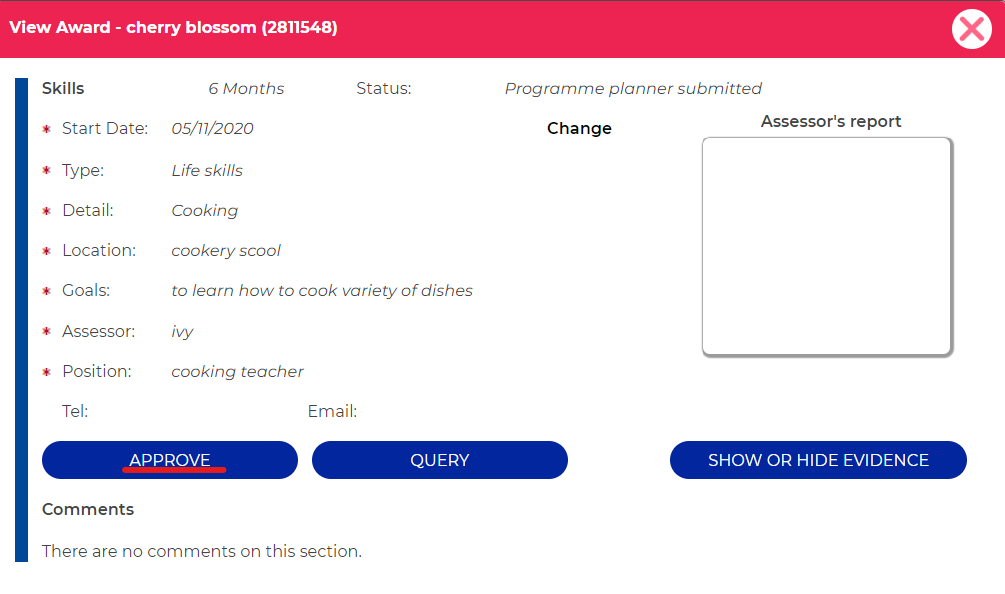Screen dimensions: 1005x594
Task: Click the status text Programme planner submitted
Action: [x=633, y=88]
